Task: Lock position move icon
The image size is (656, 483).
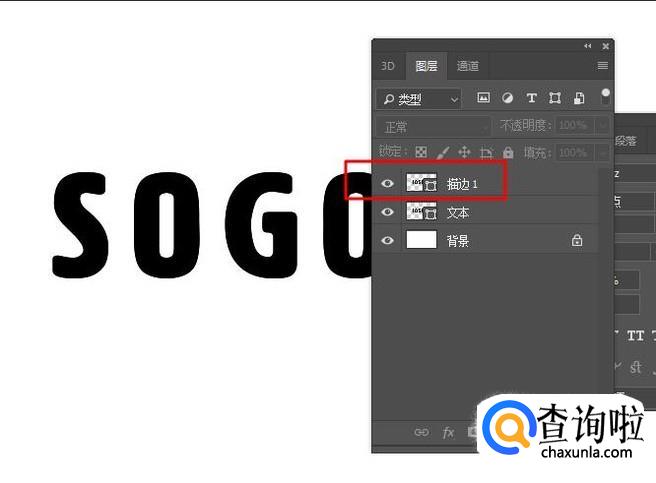Action: (464, 152)
